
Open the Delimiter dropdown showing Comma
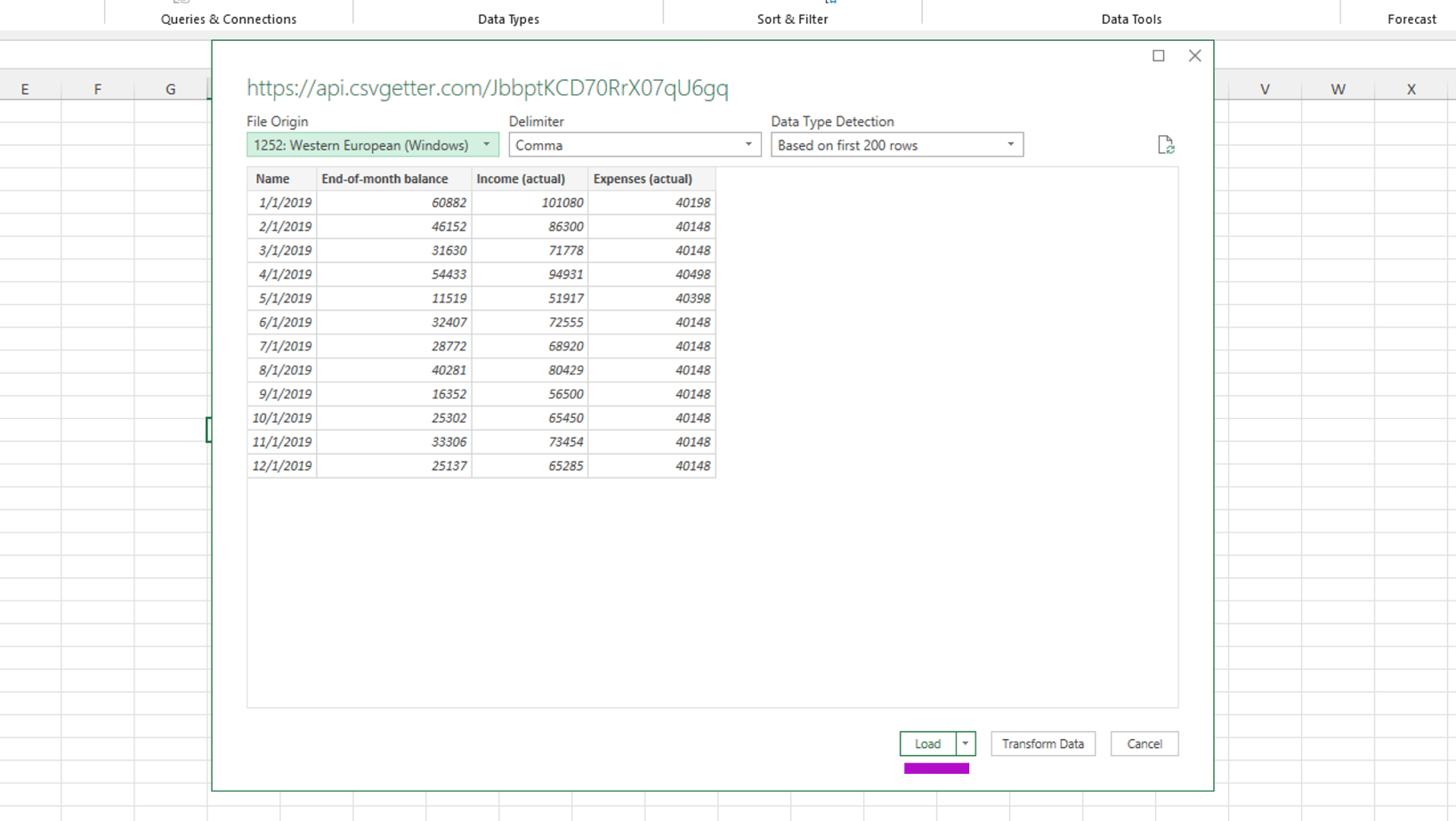click(748, 144)
